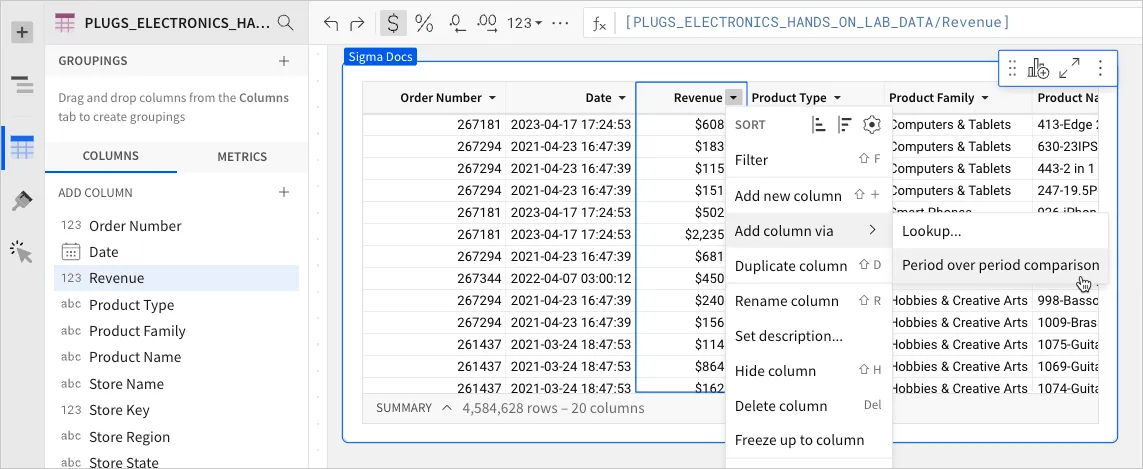This screenshot has width=1143, height=469.
Task: Select Store Name in the columns list
Action: [176, 384]
